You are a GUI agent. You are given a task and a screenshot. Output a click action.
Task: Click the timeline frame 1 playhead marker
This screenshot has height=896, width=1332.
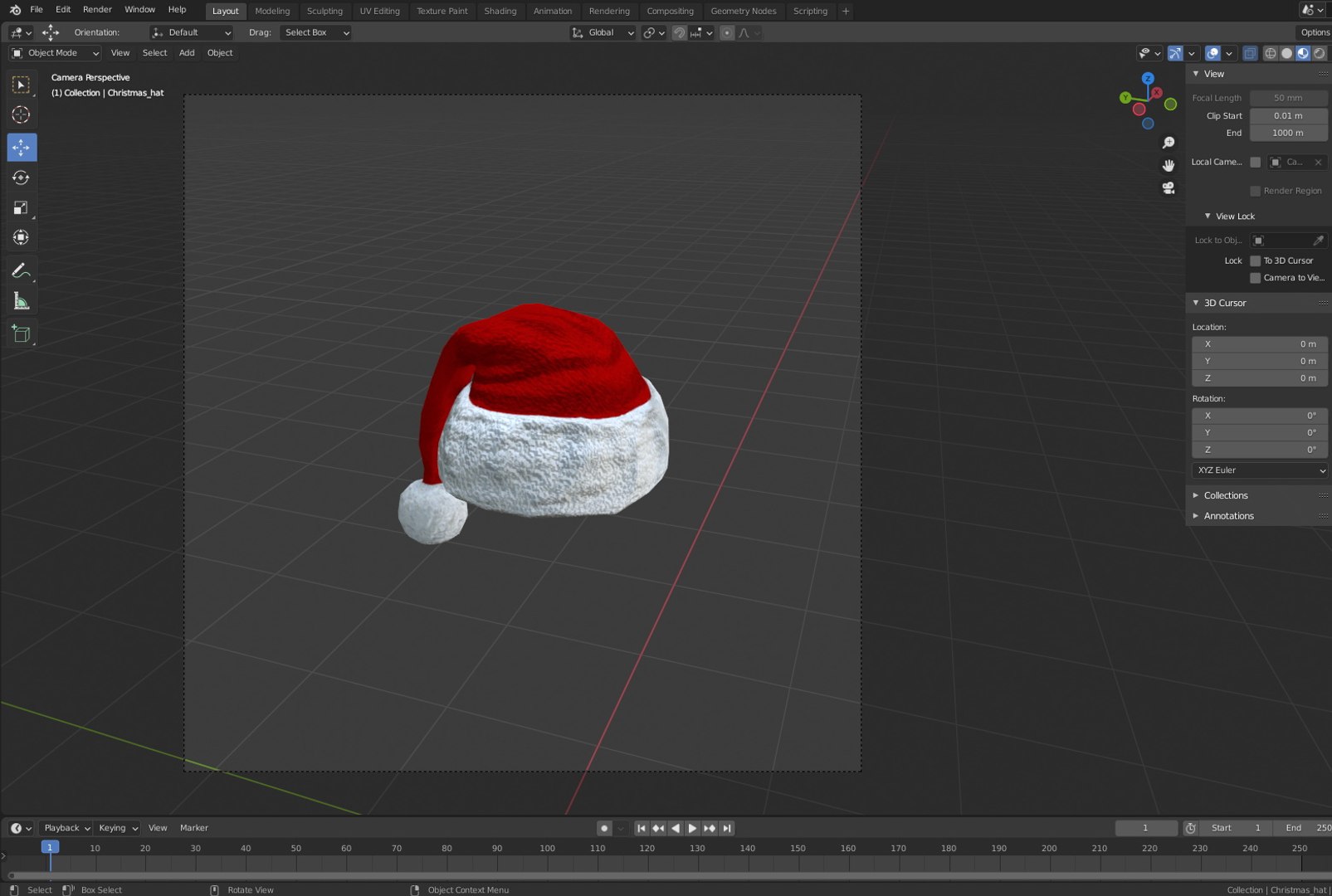50,848
